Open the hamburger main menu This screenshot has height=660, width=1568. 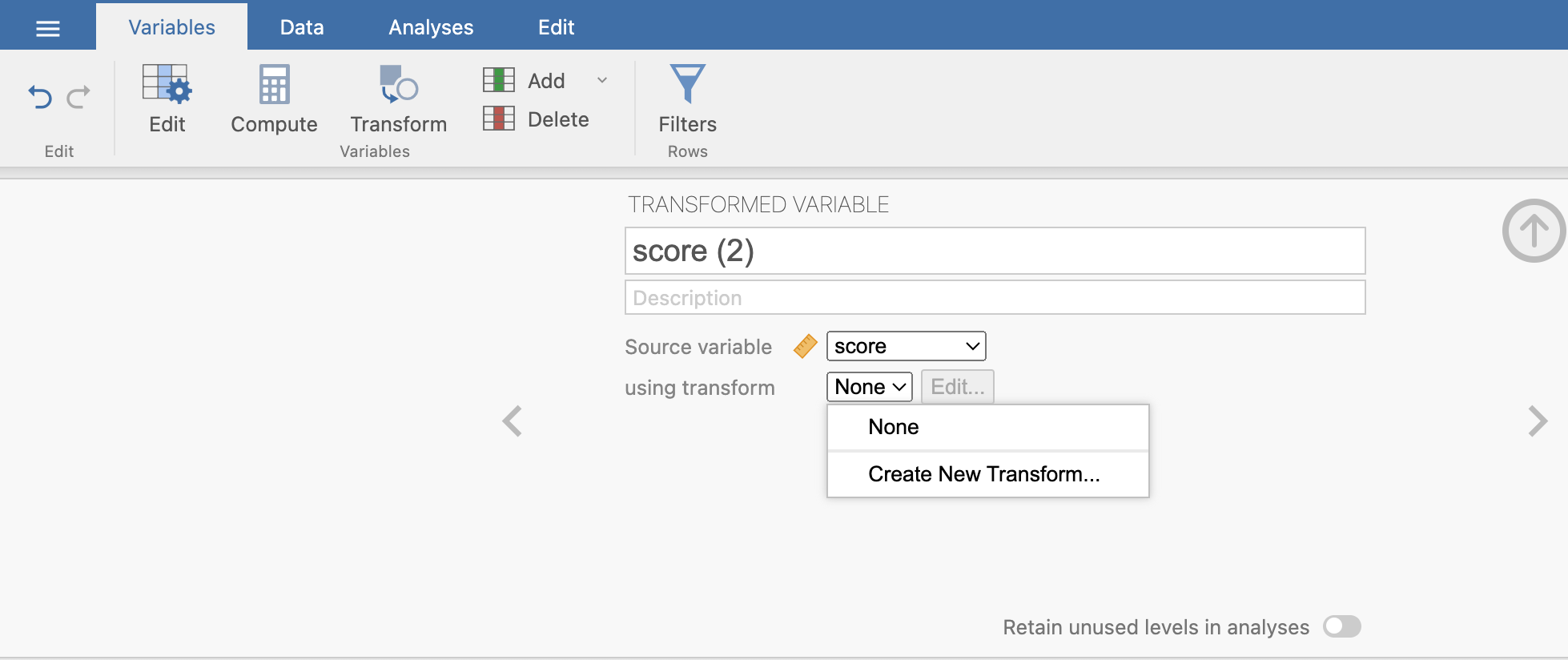tap(48, 29)
